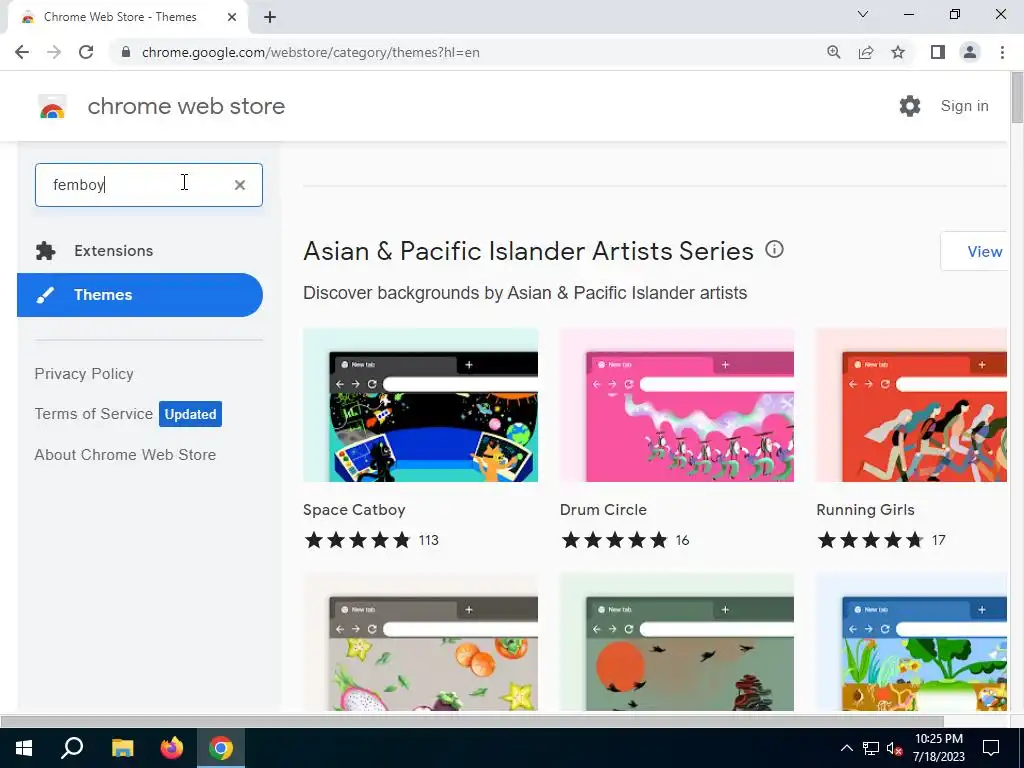The height and width of the screenshot is (768, 1024).
Task: Open the Privacy Policy link
Action: [84, 374]
